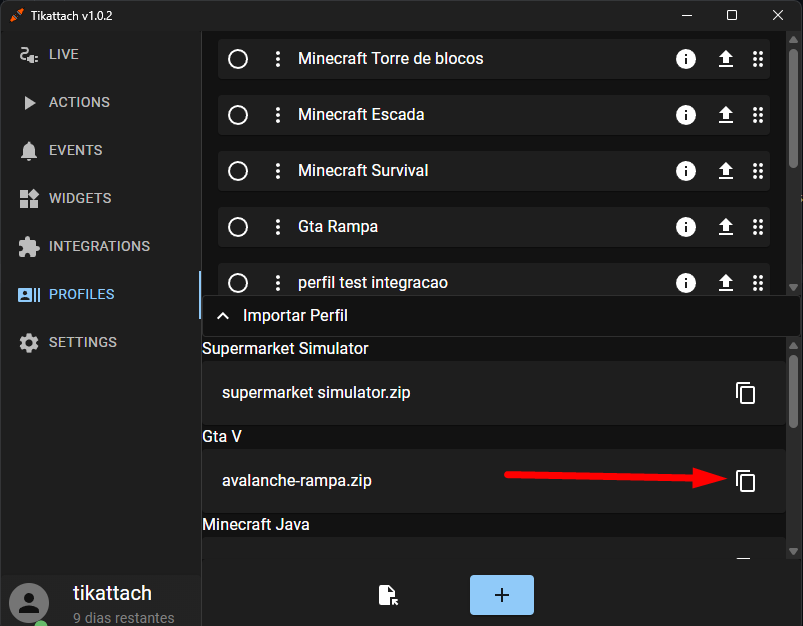Screen dimensions: 803x626
Task: Click drag handle of Gta Rampa row
Action: [758, 226]
